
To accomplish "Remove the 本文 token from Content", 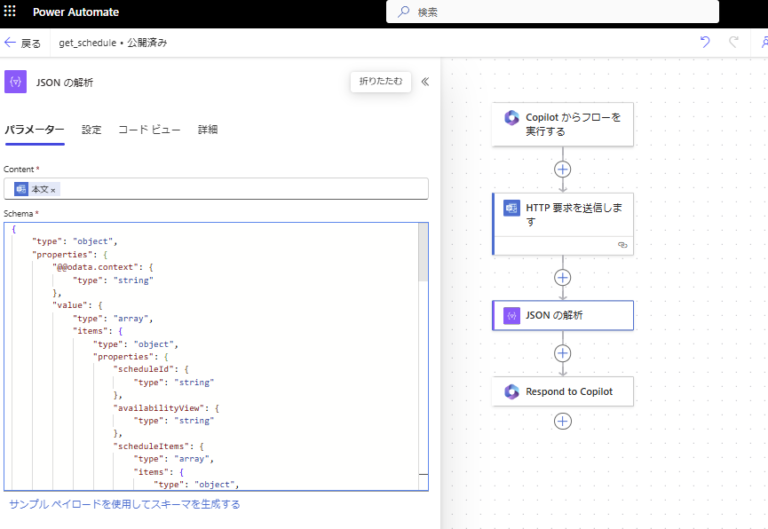I will click(x=54, y=189).
